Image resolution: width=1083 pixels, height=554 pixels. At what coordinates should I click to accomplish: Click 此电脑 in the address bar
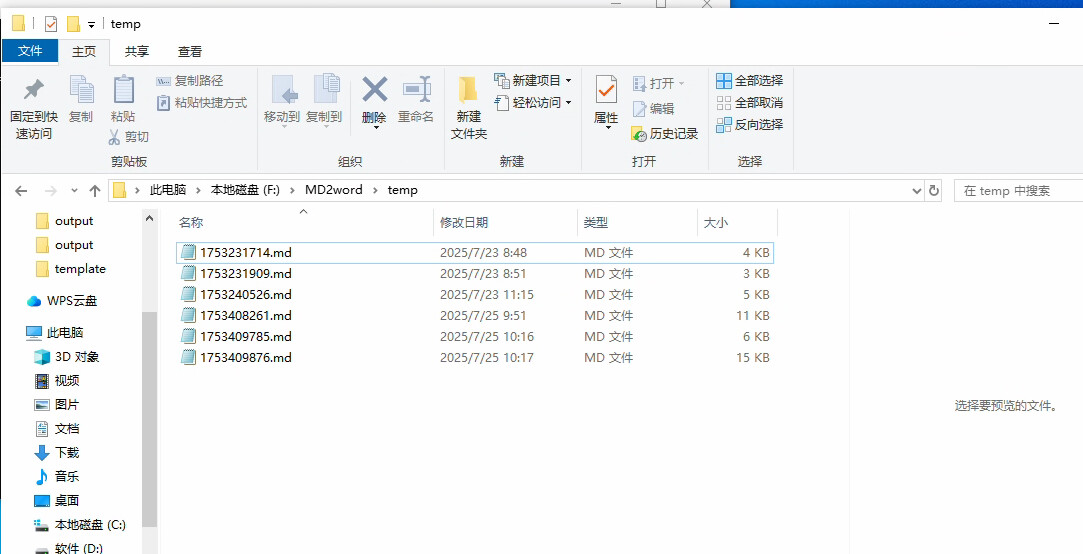pos(168,190)
